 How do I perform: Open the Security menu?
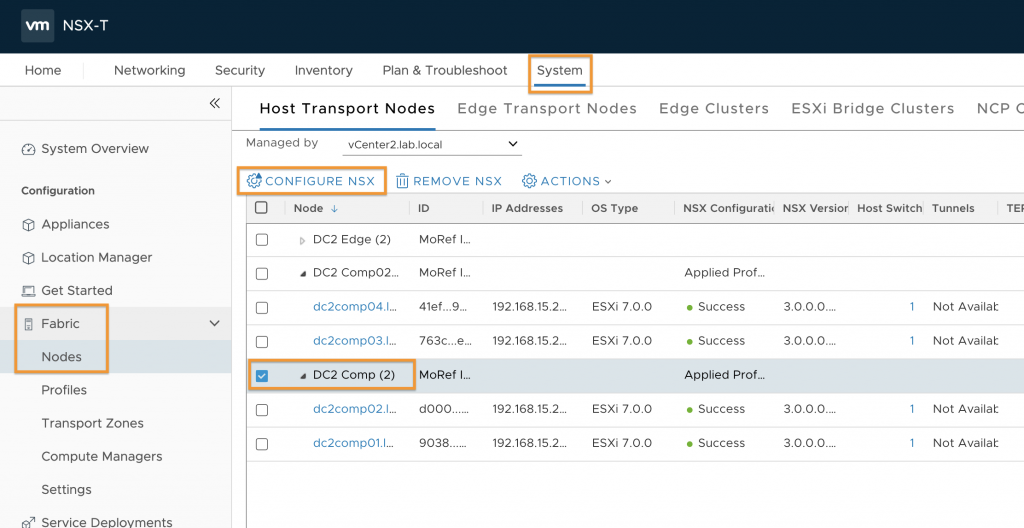[240, 71]
